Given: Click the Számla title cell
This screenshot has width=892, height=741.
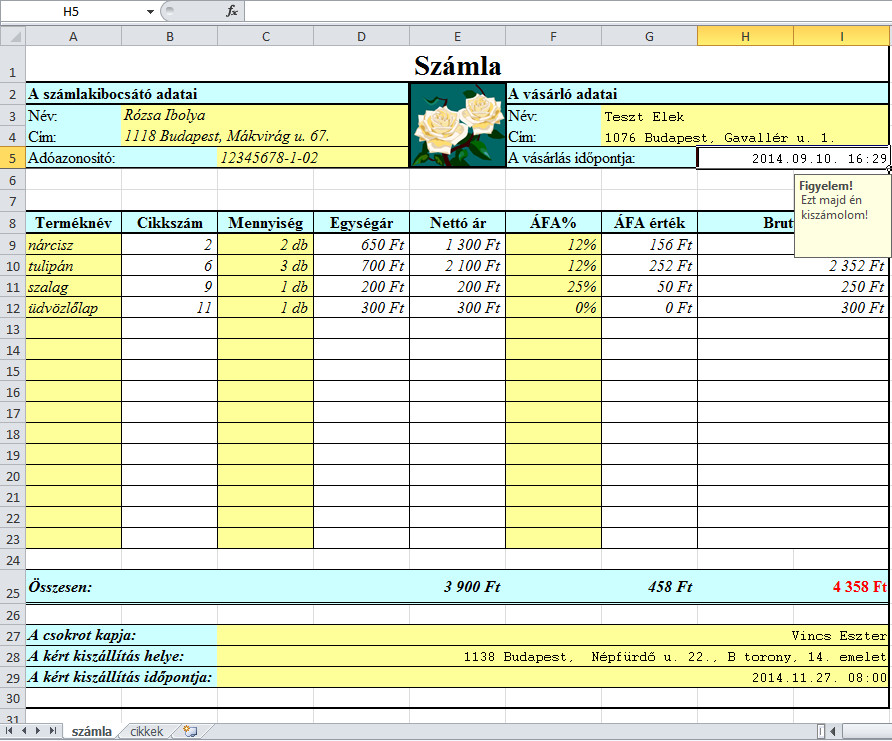Looking at the screenshot, I should pyautogui.click(x=457, y=65).
